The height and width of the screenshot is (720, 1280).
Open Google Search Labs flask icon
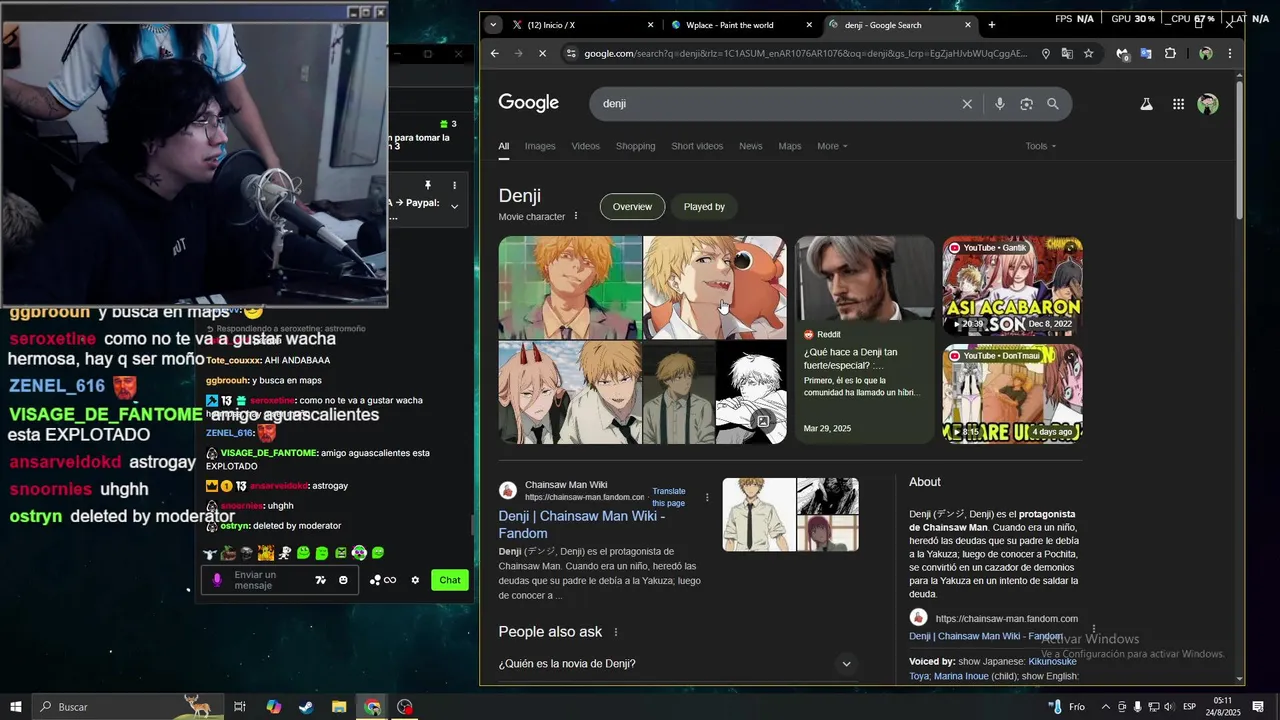1146,104
